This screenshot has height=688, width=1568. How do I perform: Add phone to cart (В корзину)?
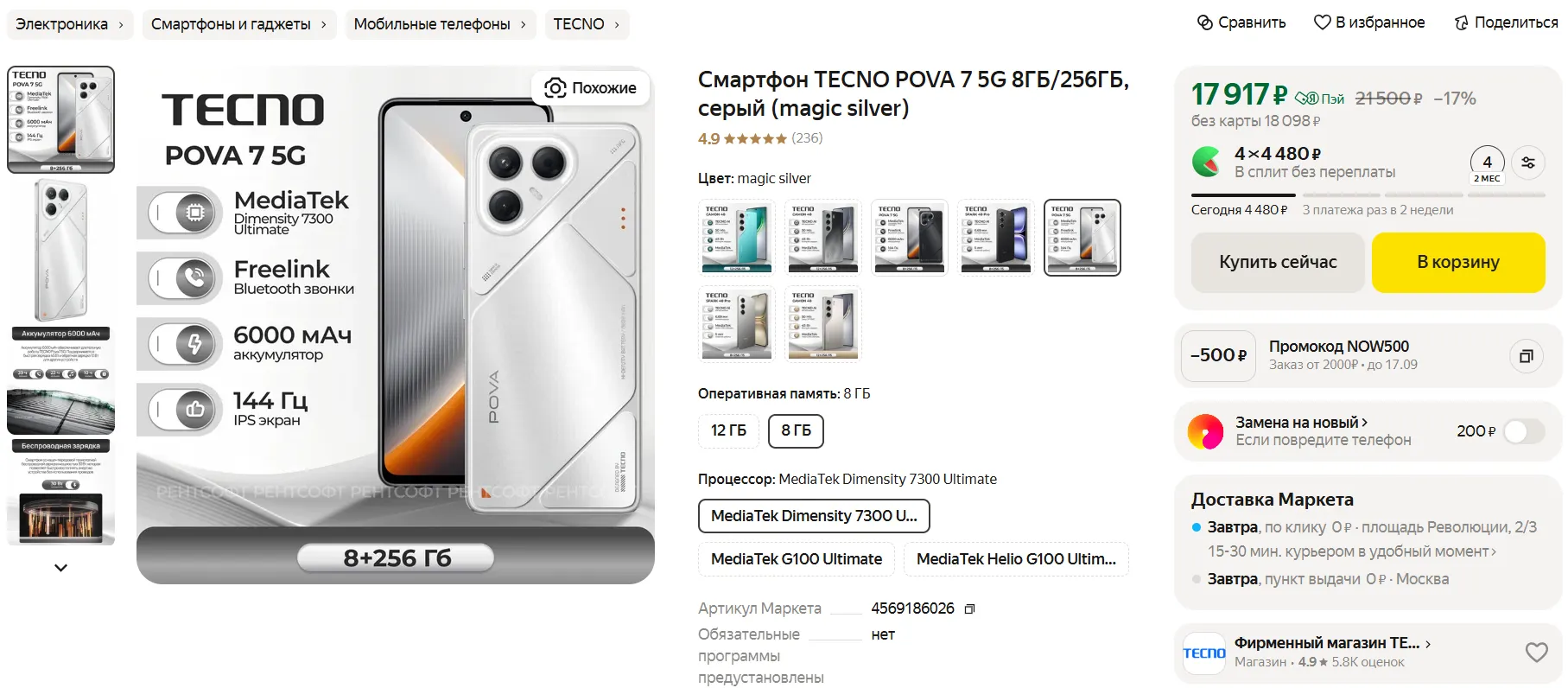pyautogui.click(x=1457, y=262)
